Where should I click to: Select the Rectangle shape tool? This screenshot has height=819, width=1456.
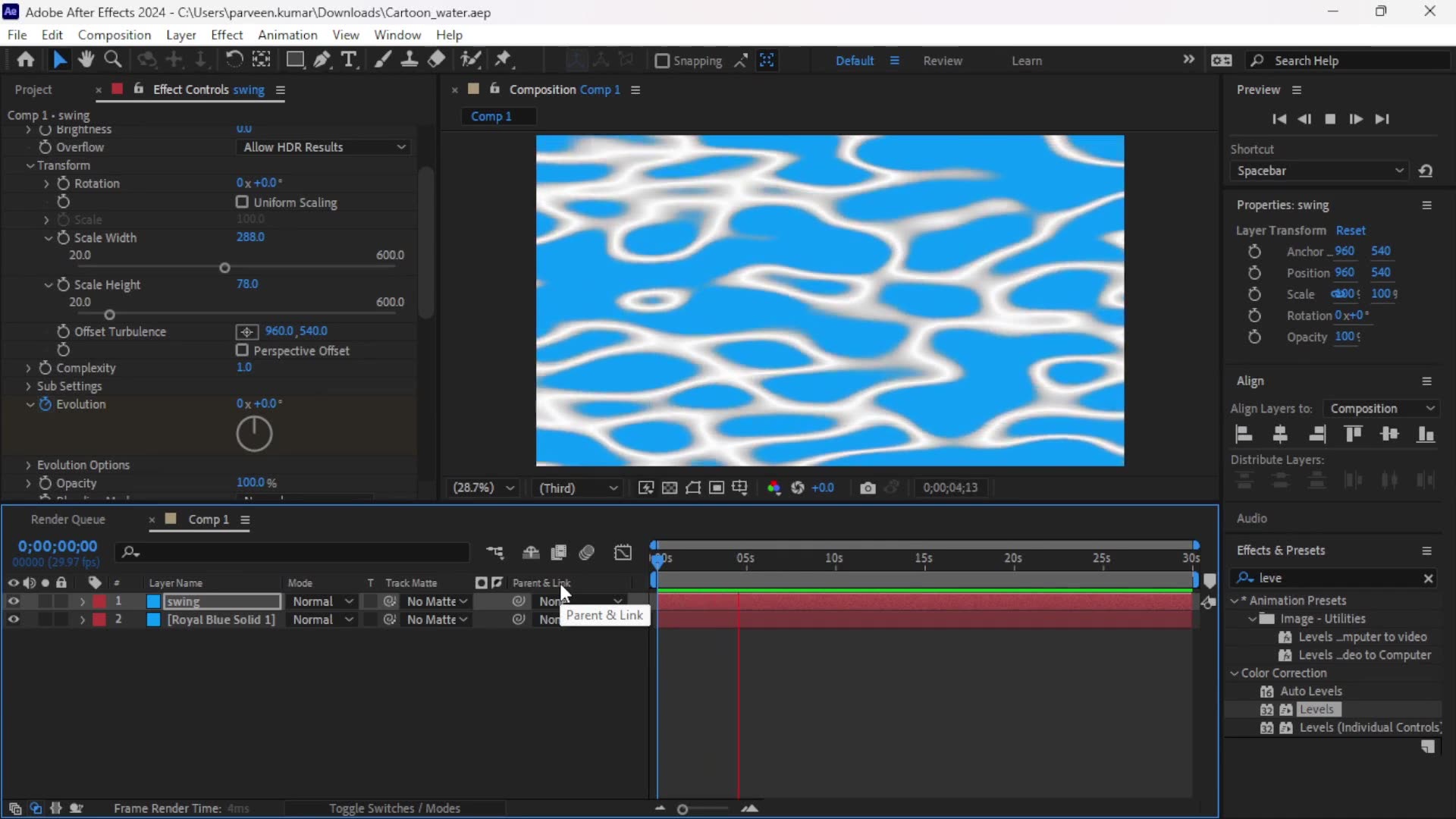[x=296, y=60]
